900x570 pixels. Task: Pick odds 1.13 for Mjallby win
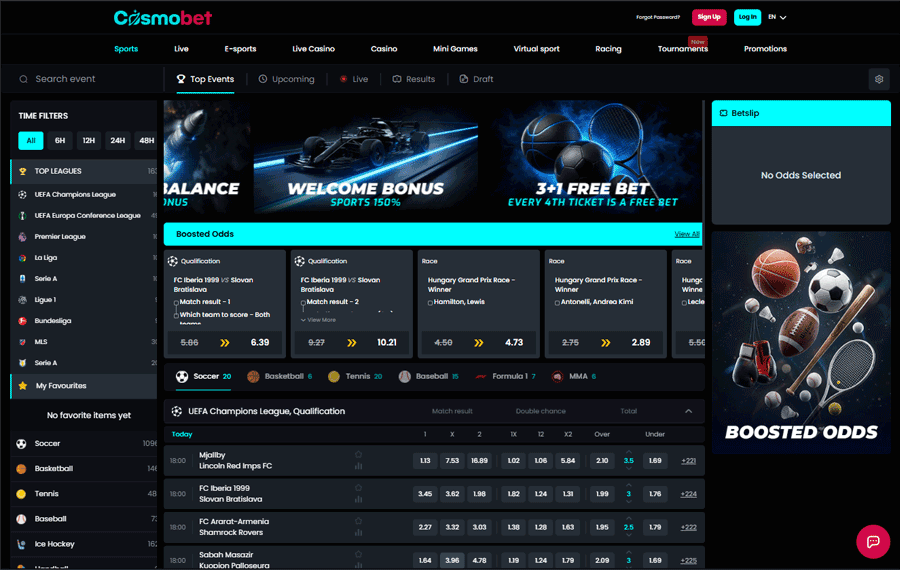(x=425, y=461)
